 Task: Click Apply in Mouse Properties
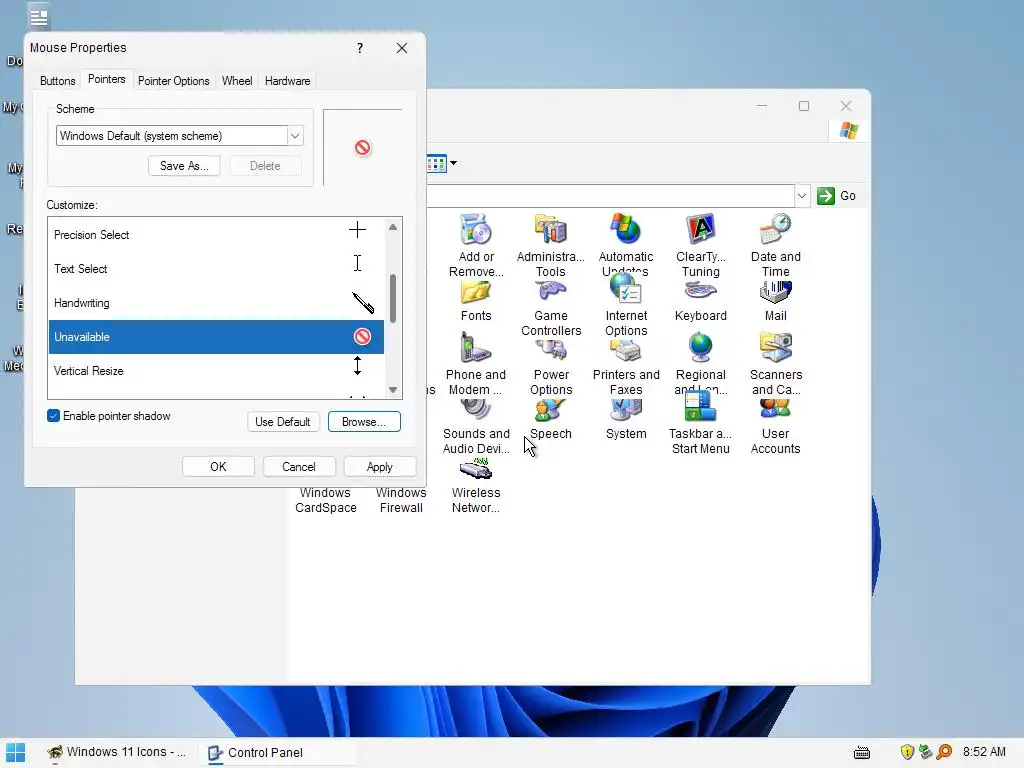tap(379, 467)
